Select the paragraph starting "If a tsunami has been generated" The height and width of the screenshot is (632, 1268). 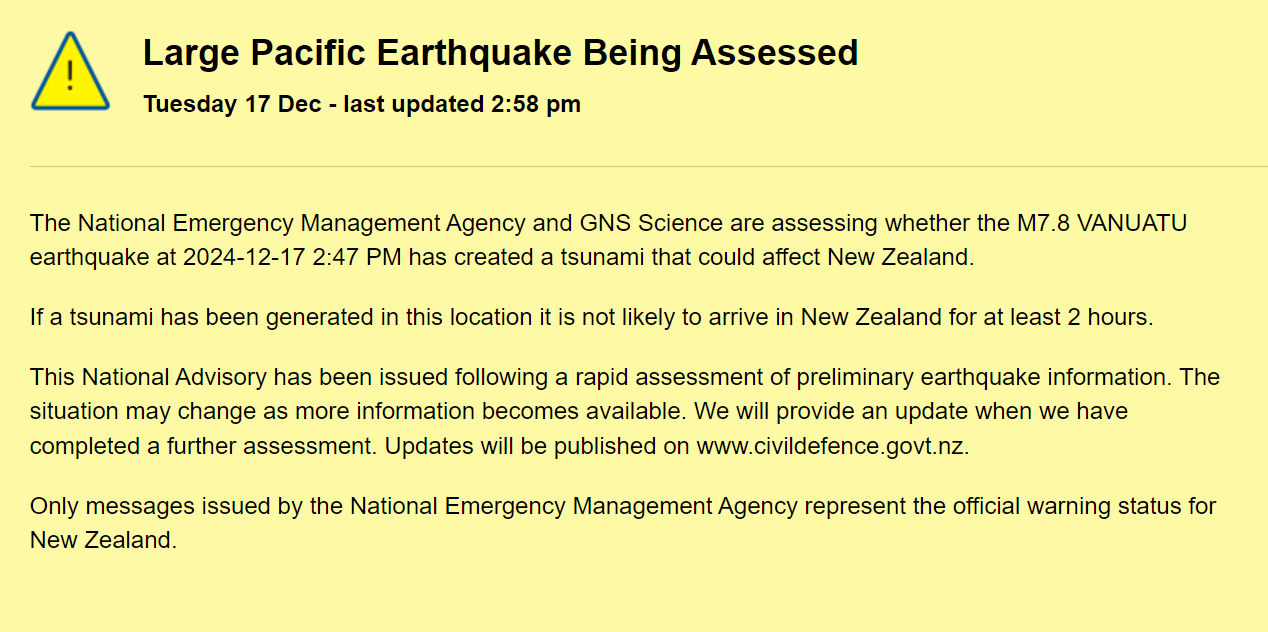[590, 318]
